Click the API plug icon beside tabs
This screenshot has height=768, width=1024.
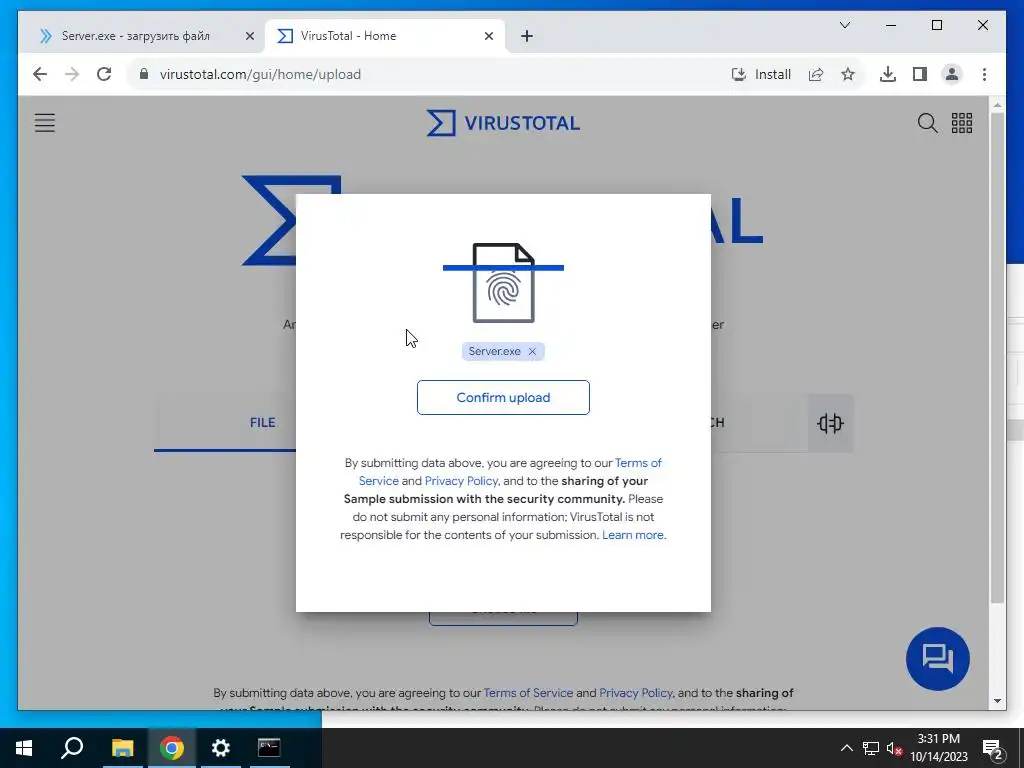tap(830, 423)
